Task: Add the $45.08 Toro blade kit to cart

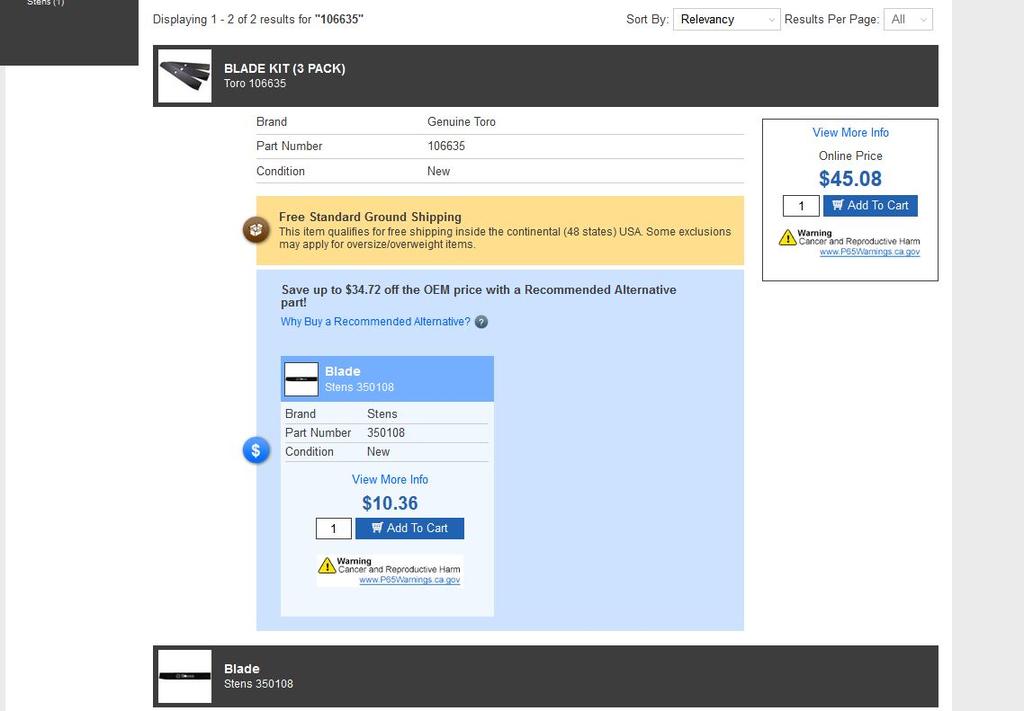Action: coord(871,206)
